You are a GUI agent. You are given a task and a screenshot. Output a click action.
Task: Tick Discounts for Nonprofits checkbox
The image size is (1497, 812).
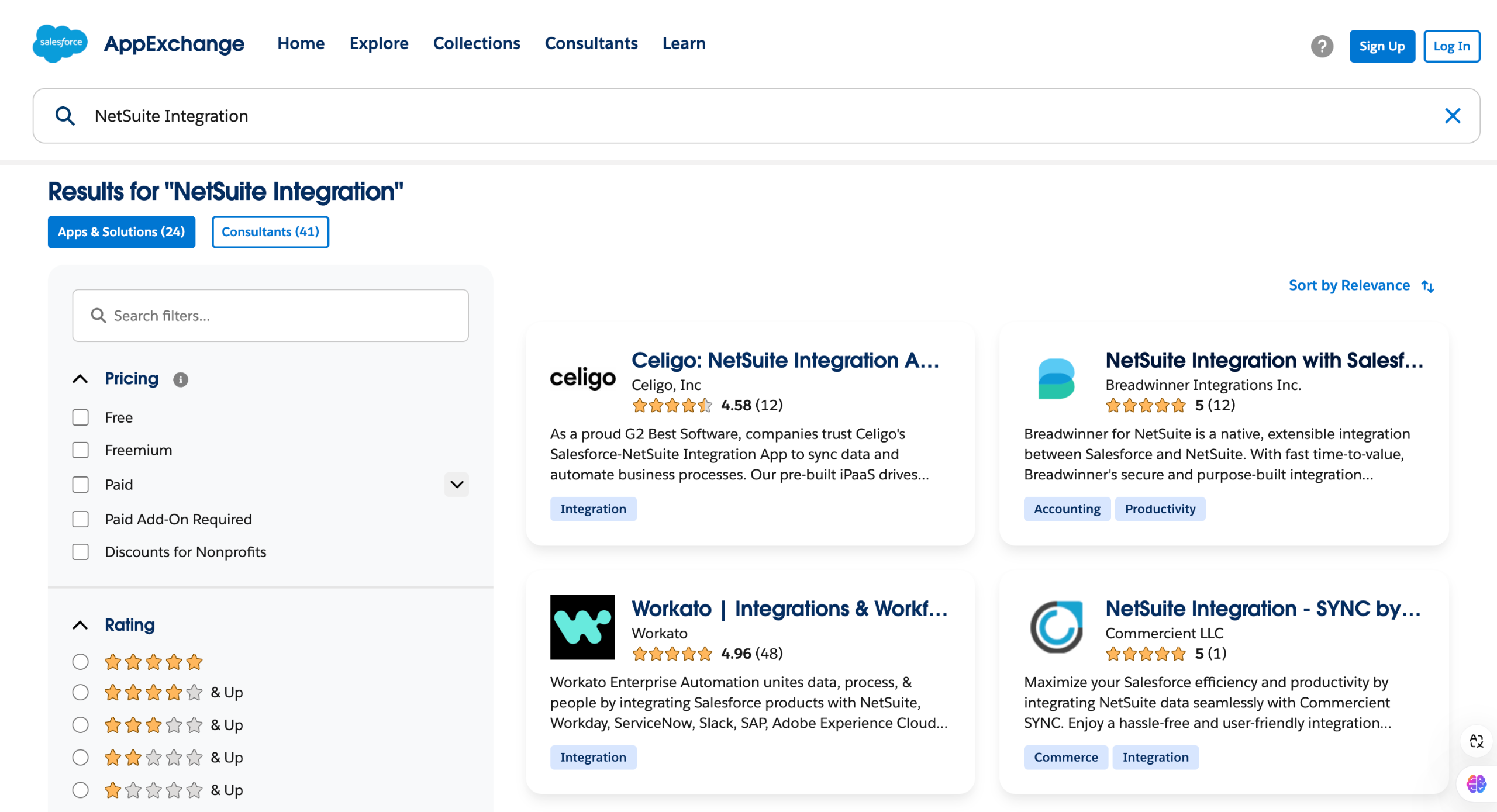coord(80,552)
